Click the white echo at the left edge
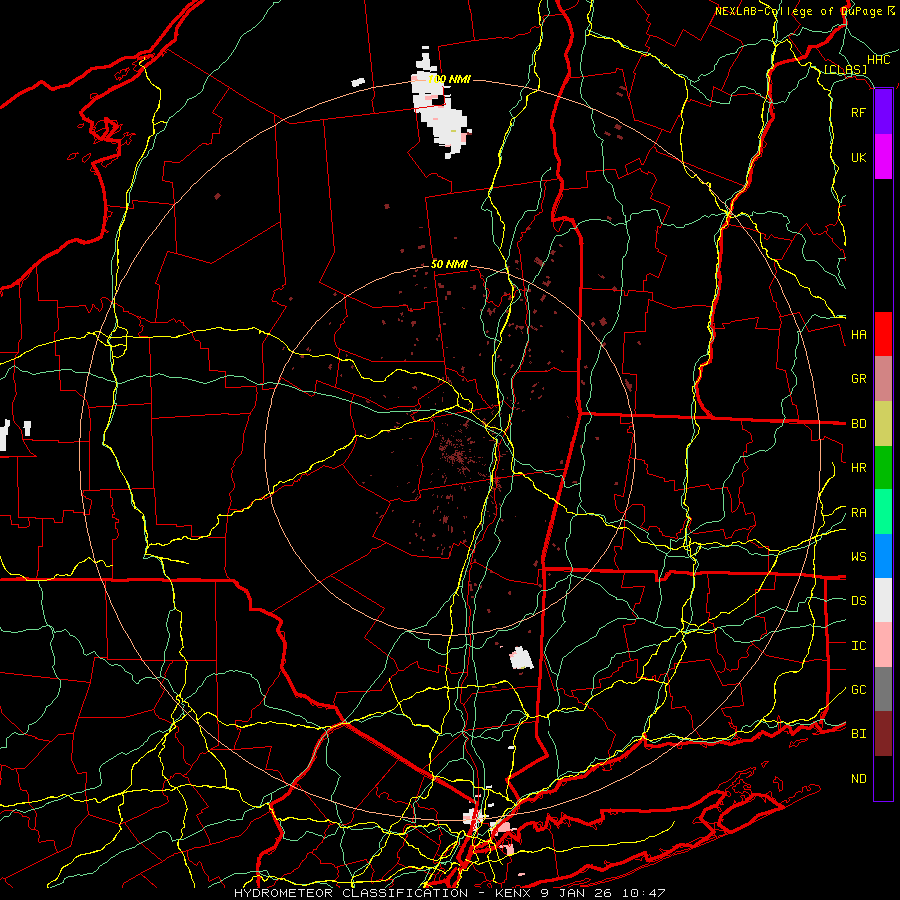The width and height of the screenshot is (900, 900). tap(5, 435)
